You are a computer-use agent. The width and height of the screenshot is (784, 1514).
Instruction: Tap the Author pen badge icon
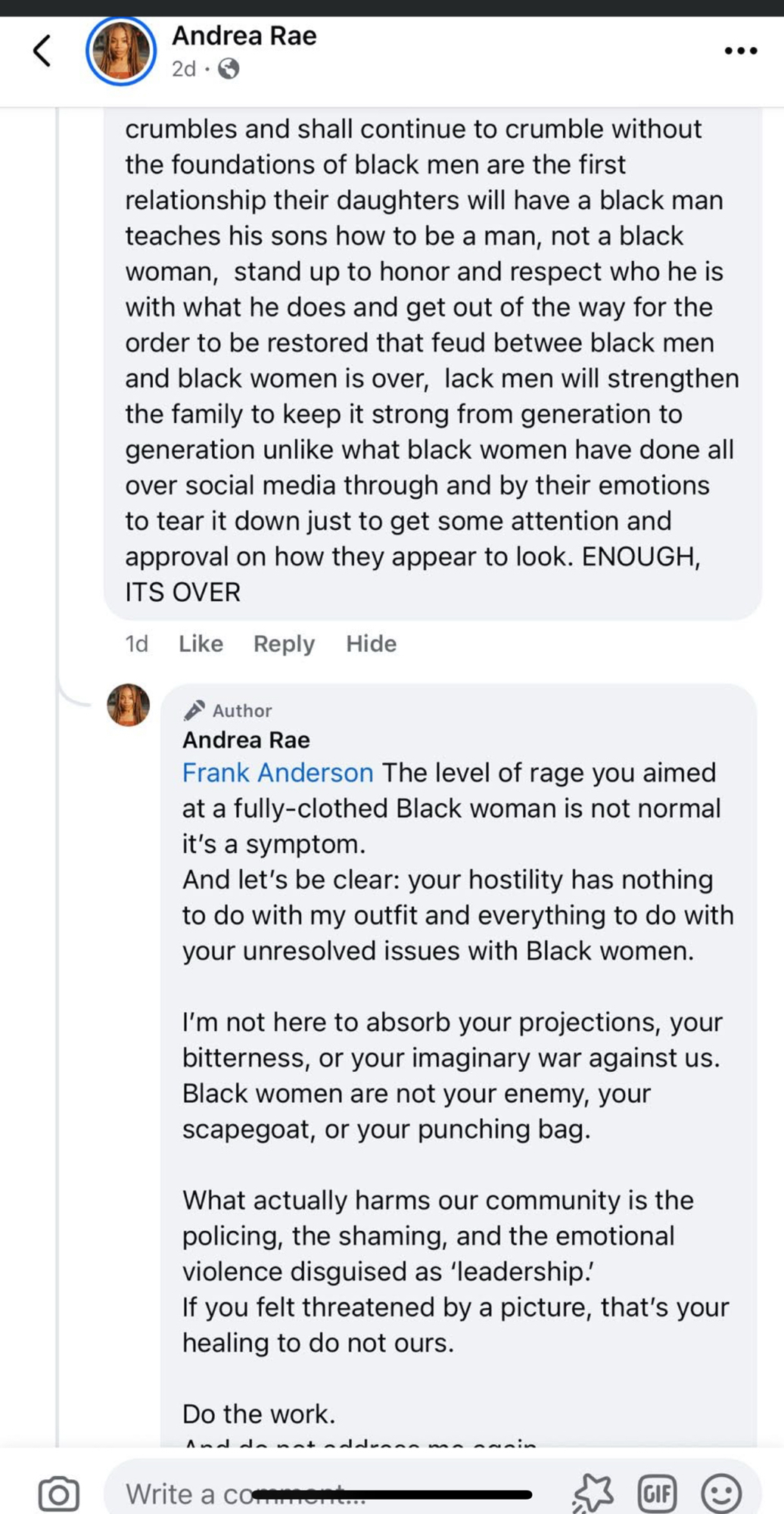(194, 710)
